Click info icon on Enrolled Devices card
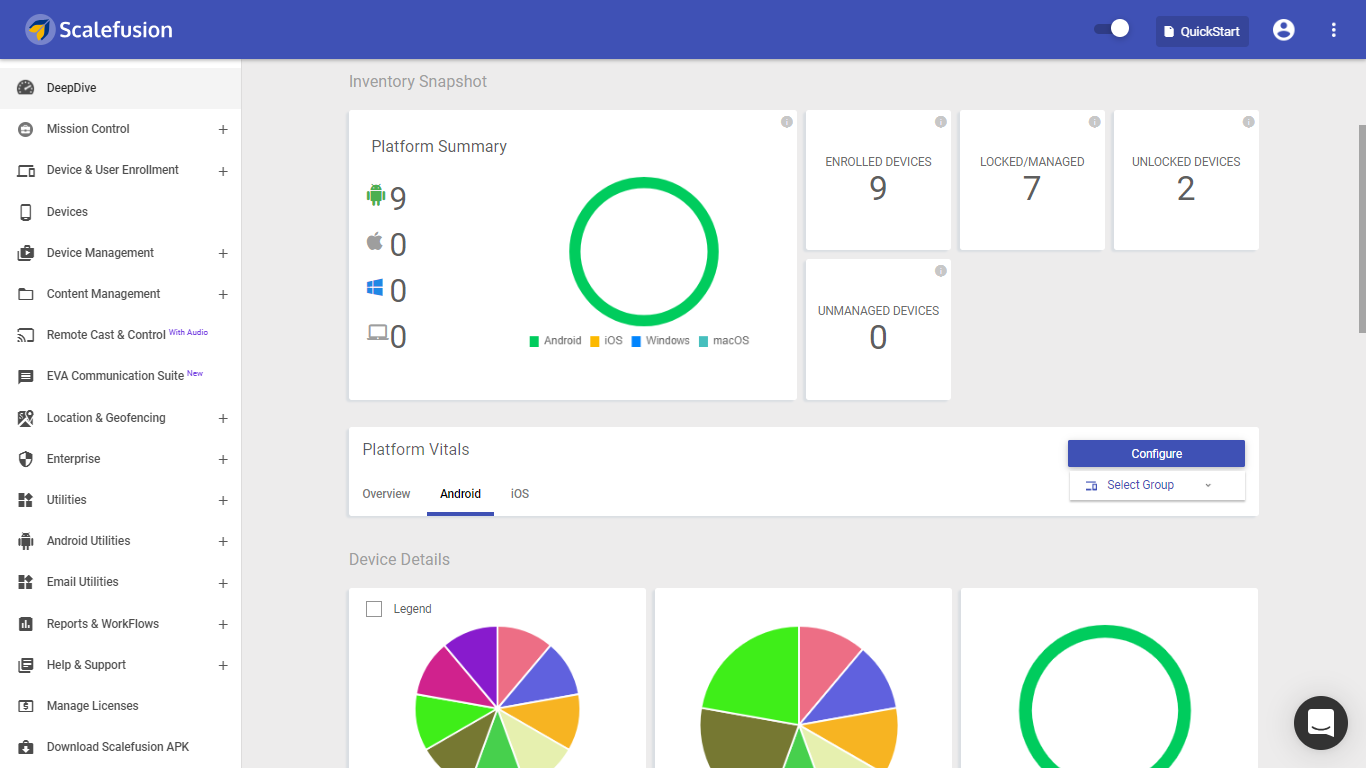The width and height of the screenshot is (1366, 768). [941, 122]
